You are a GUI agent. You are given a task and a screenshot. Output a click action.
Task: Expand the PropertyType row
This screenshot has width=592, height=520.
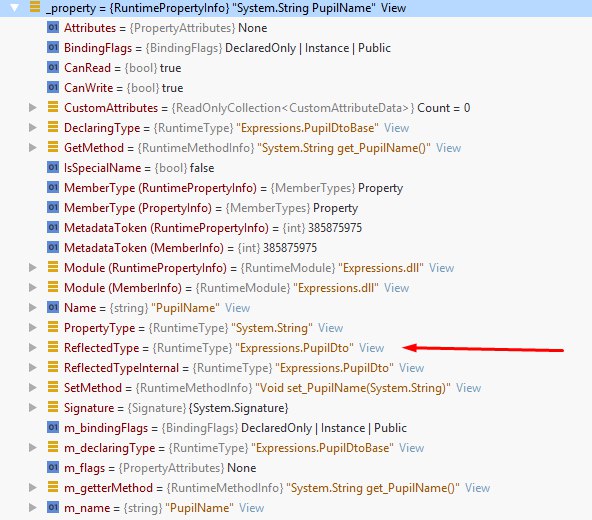point(33,328)
